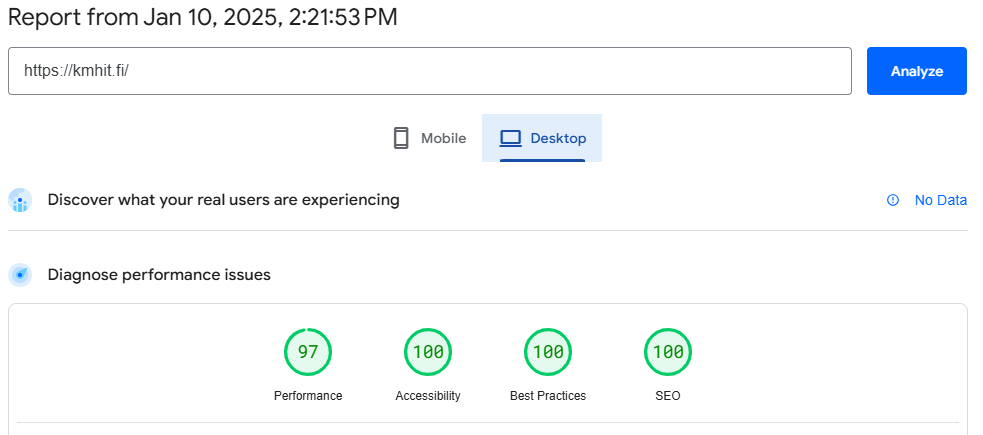Image resolution: width=983 pixels, height=435 pixels.
Task: Click the Diagnose performance issues icon
Action: pyautogui.click(x=20, y=275)
